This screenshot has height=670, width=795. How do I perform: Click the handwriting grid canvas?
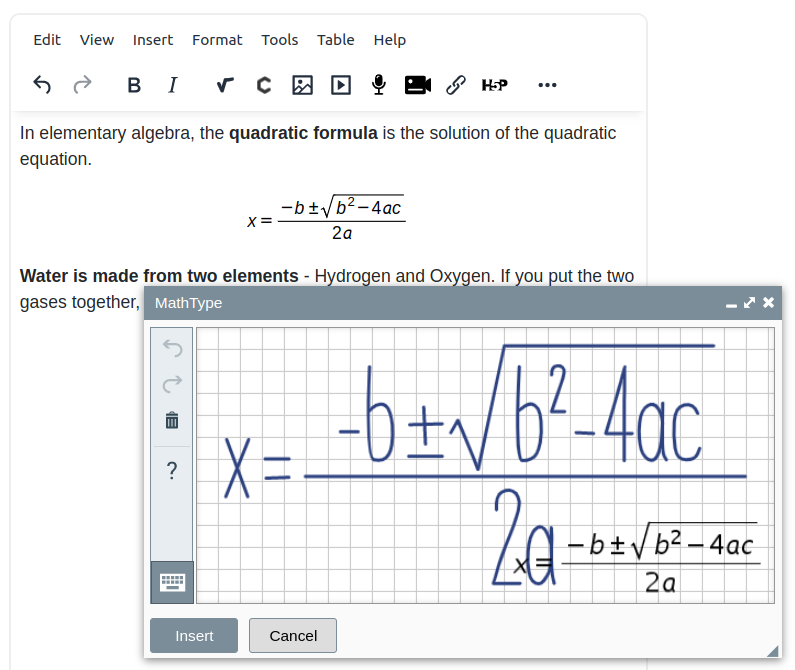pos(485,465)
